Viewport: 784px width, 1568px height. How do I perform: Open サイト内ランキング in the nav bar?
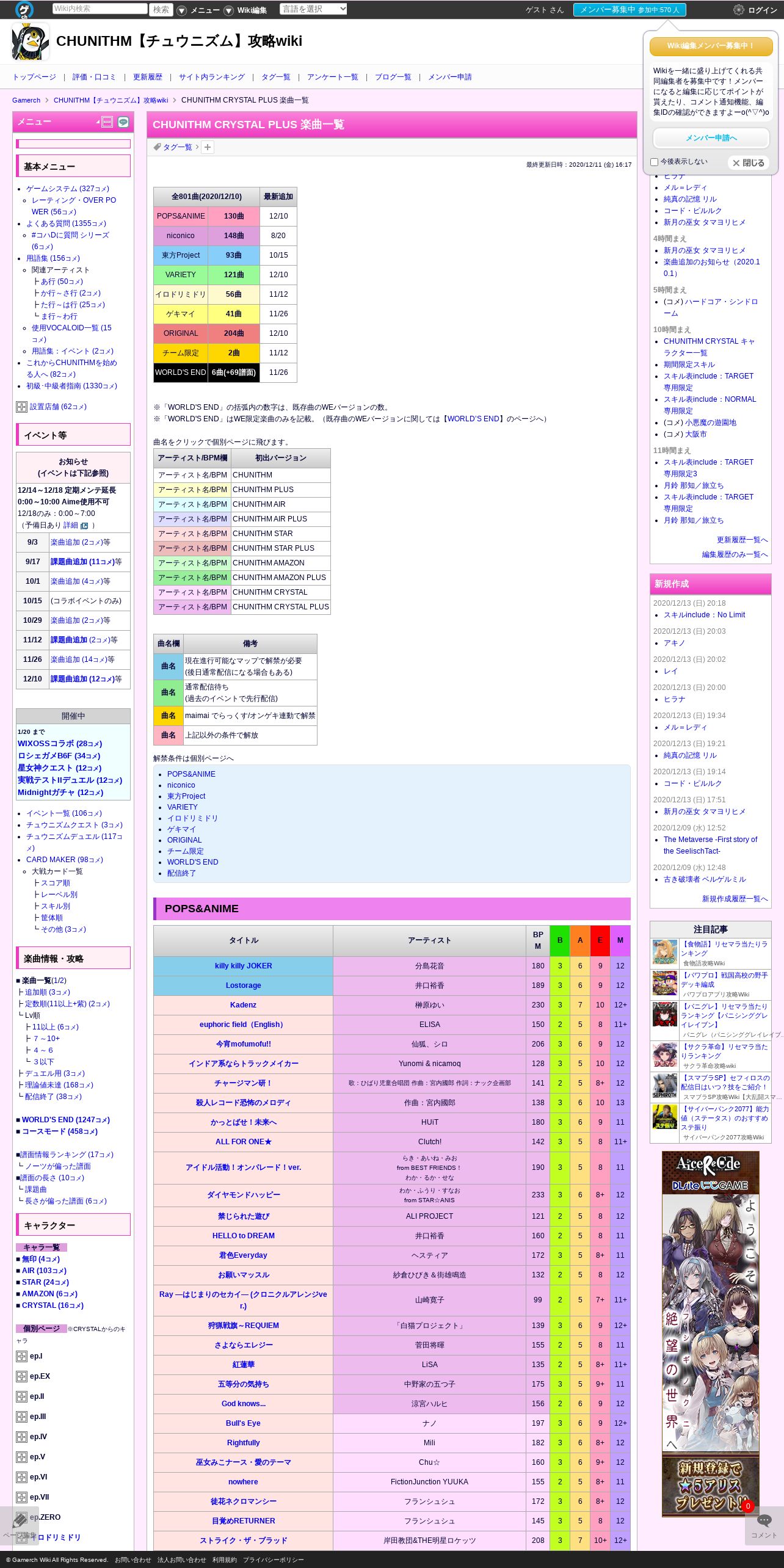[212, 77]
